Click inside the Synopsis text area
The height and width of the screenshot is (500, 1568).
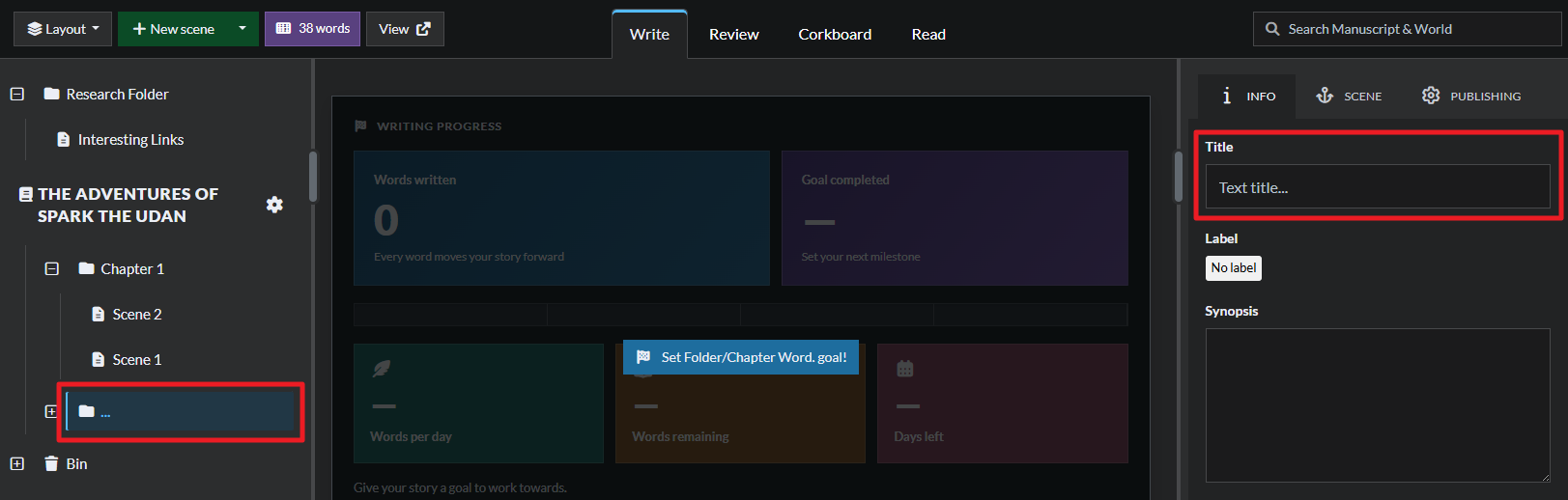tap(1378, 405)
